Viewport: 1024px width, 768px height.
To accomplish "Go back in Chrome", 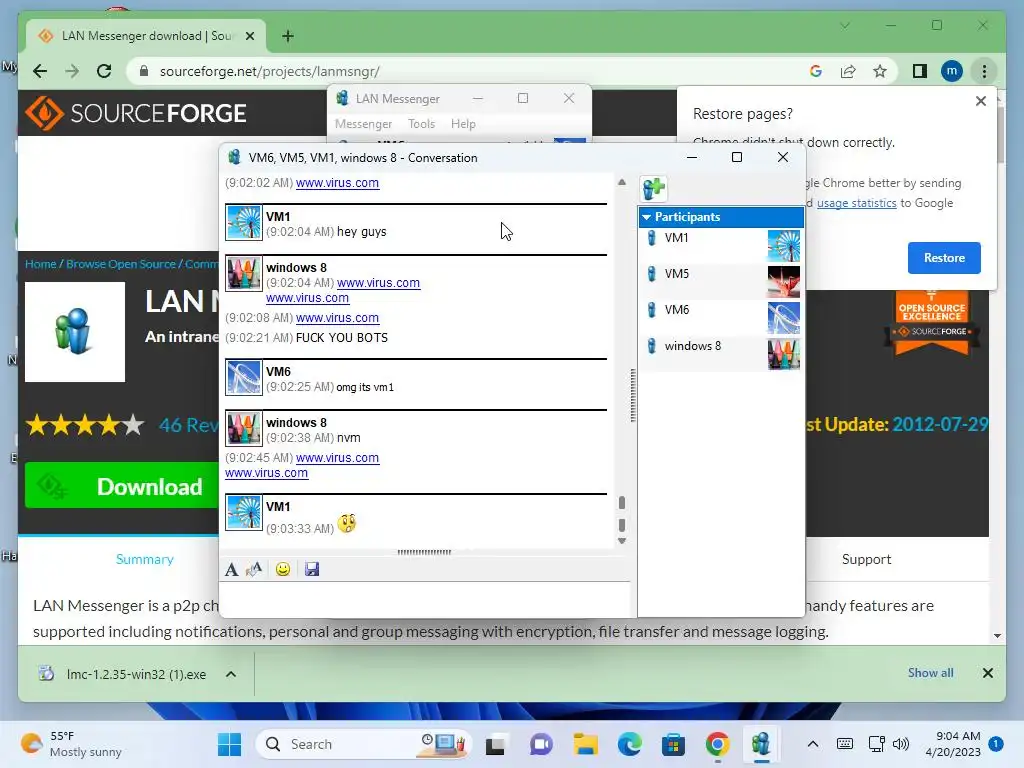I will pyautogui.click(x=40, y=71).
